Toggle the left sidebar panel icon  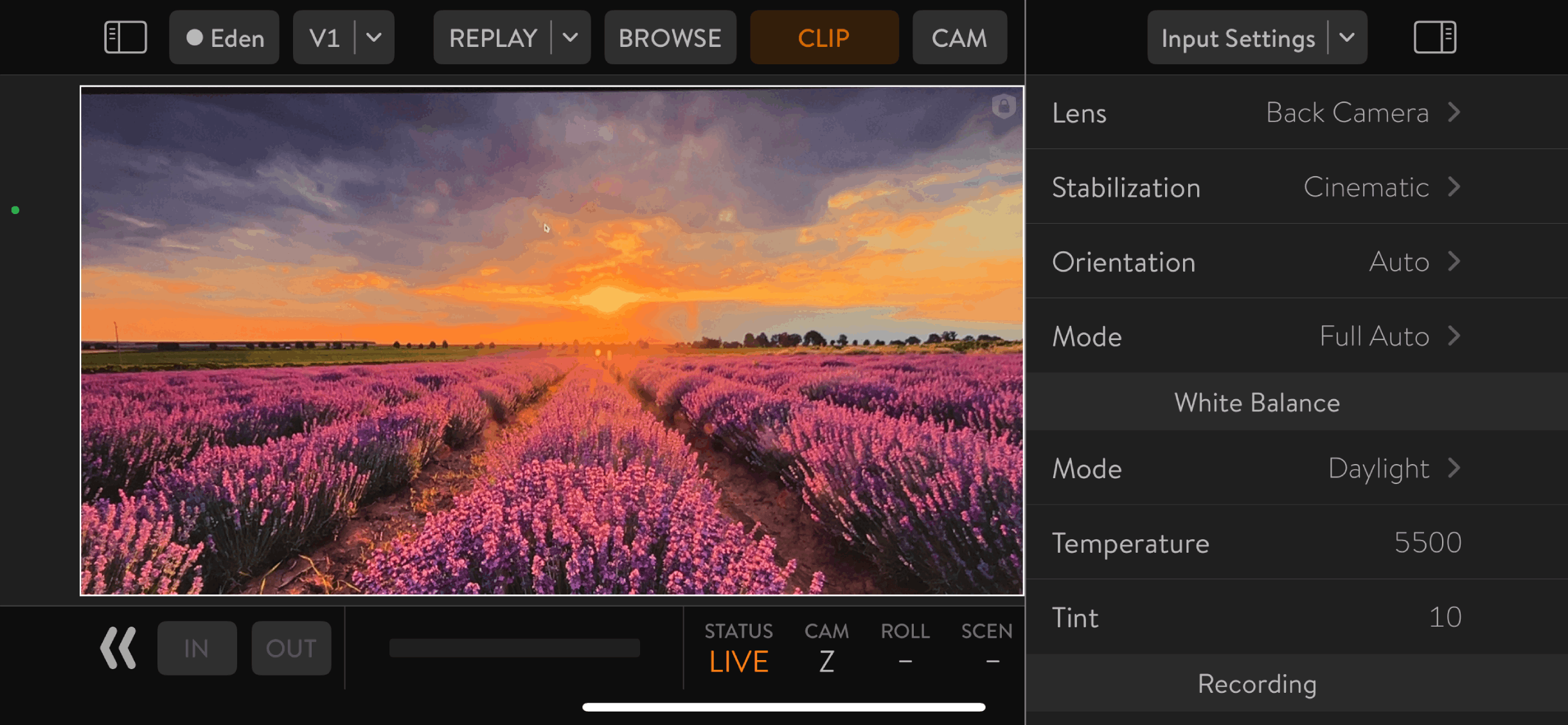125,37
